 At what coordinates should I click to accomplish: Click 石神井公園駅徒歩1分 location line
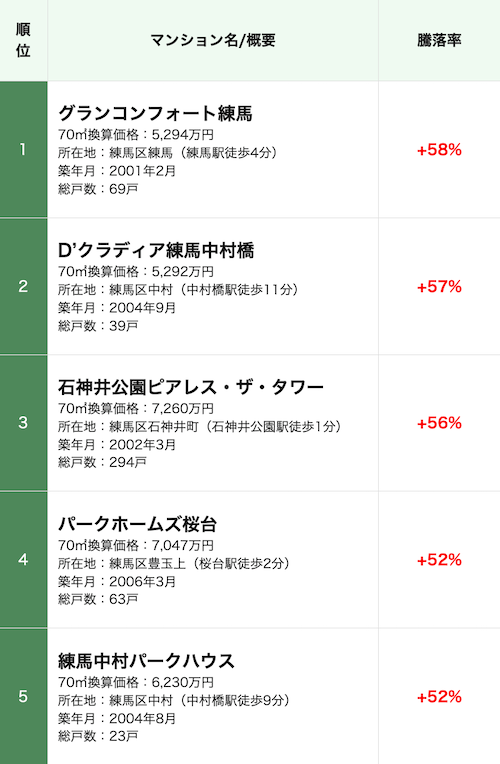tap(199, 427)
